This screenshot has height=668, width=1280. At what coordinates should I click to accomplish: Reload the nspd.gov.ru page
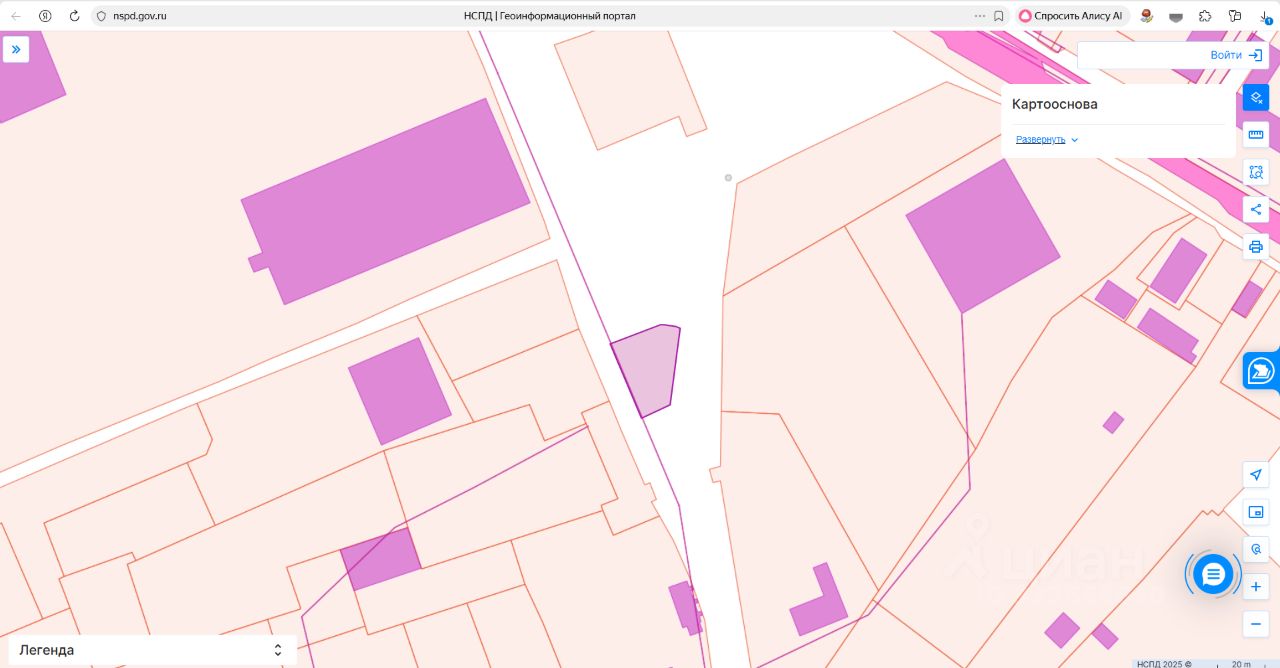tap(74, 16)
